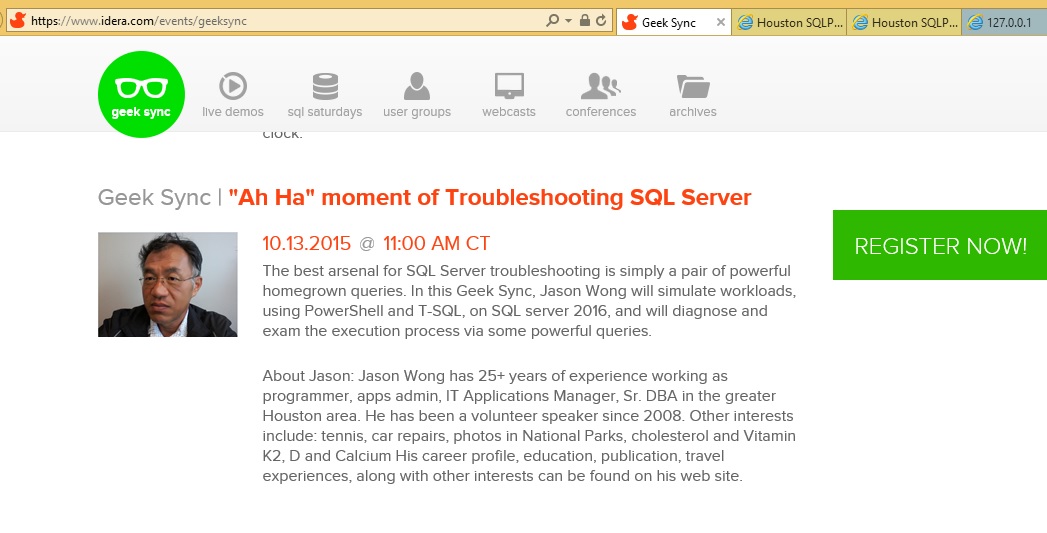Browse the archives folder
This screenshot has width=1047, height=533.
point(692,95)
